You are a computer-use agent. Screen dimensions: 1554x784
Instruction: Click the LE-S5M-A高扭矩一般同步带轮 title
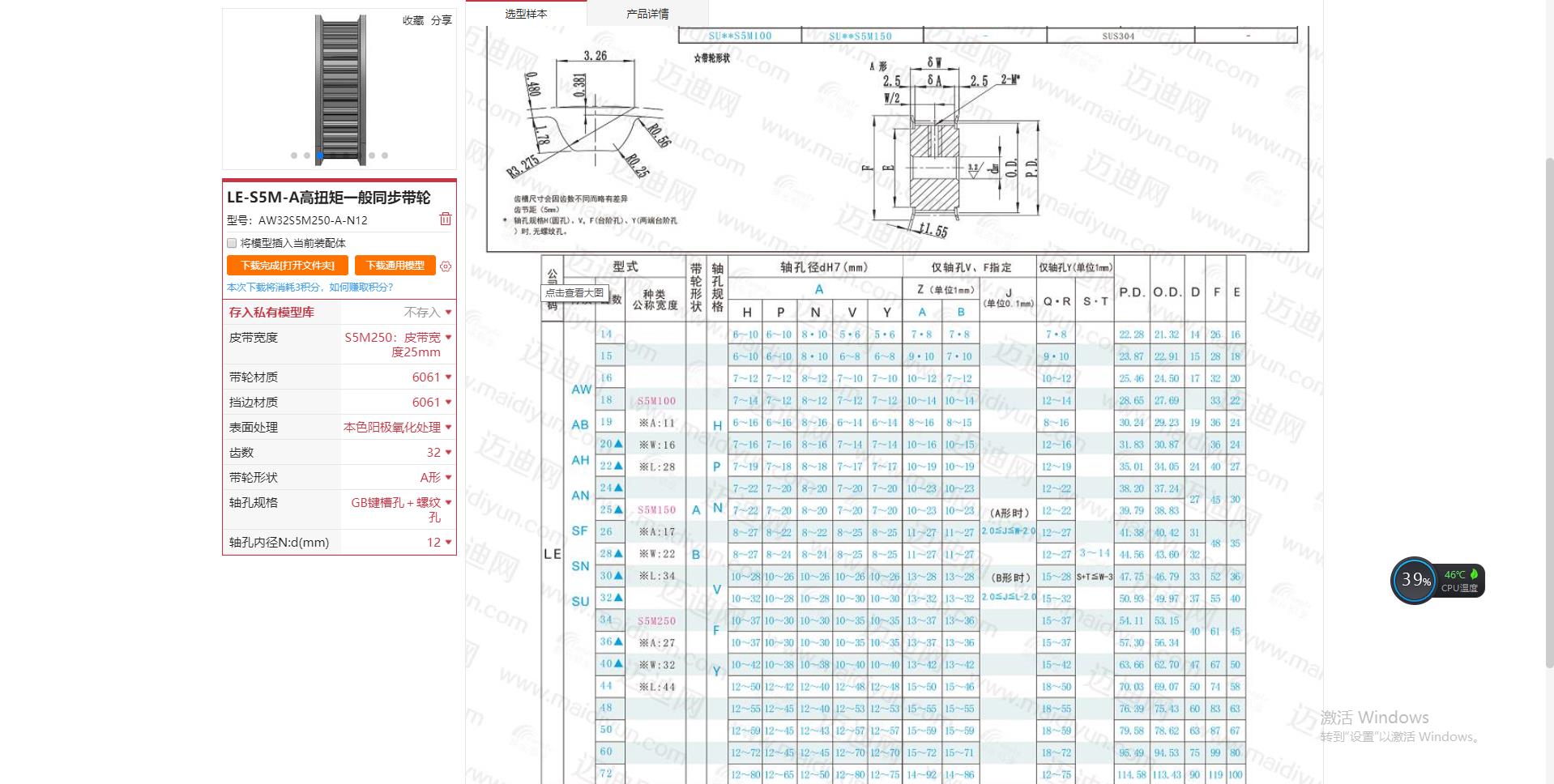tap(329, 198)
